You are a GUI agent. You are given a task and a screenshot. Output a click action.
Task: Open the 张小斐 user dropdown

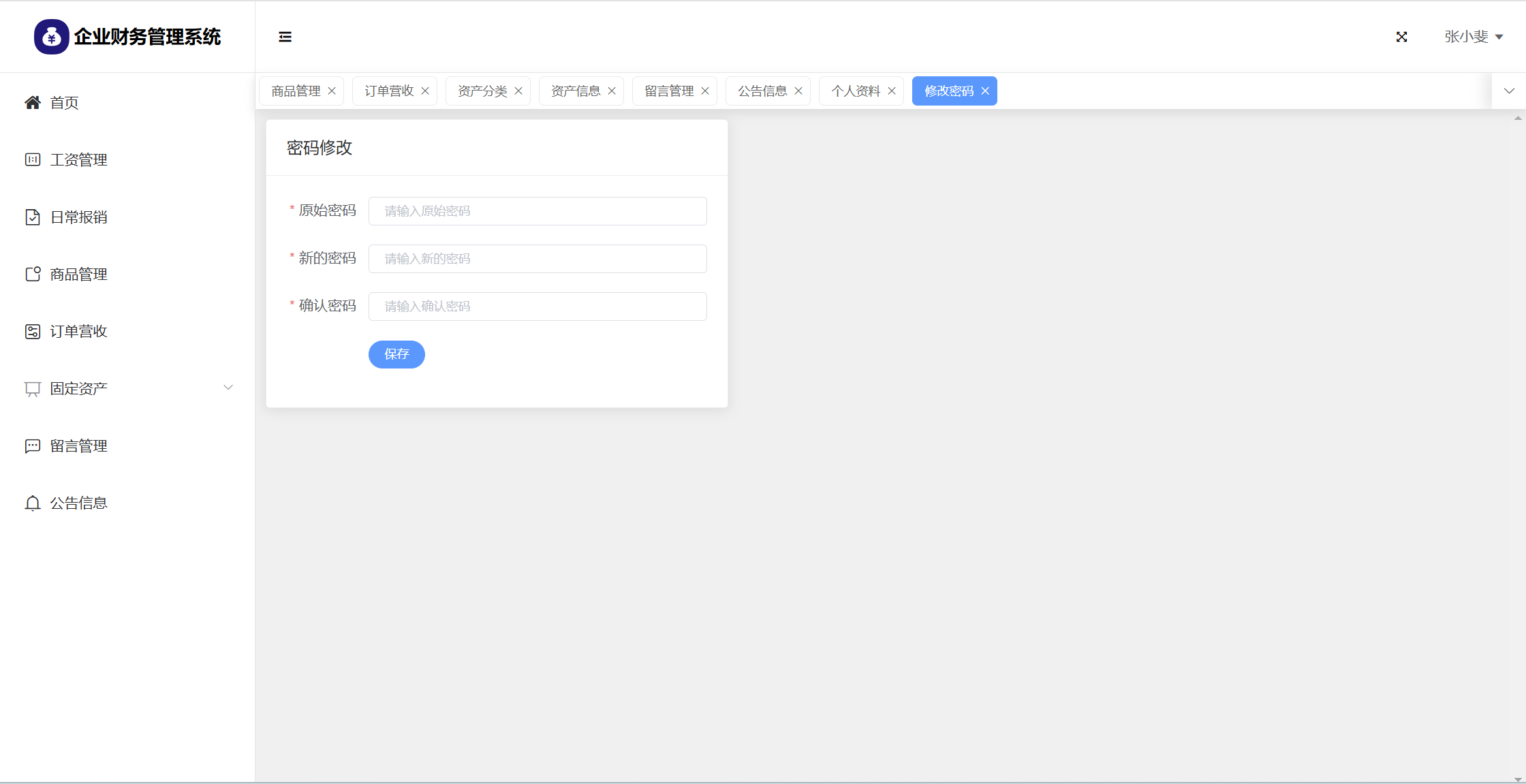pyautogui.click(x=1473, y=37)
